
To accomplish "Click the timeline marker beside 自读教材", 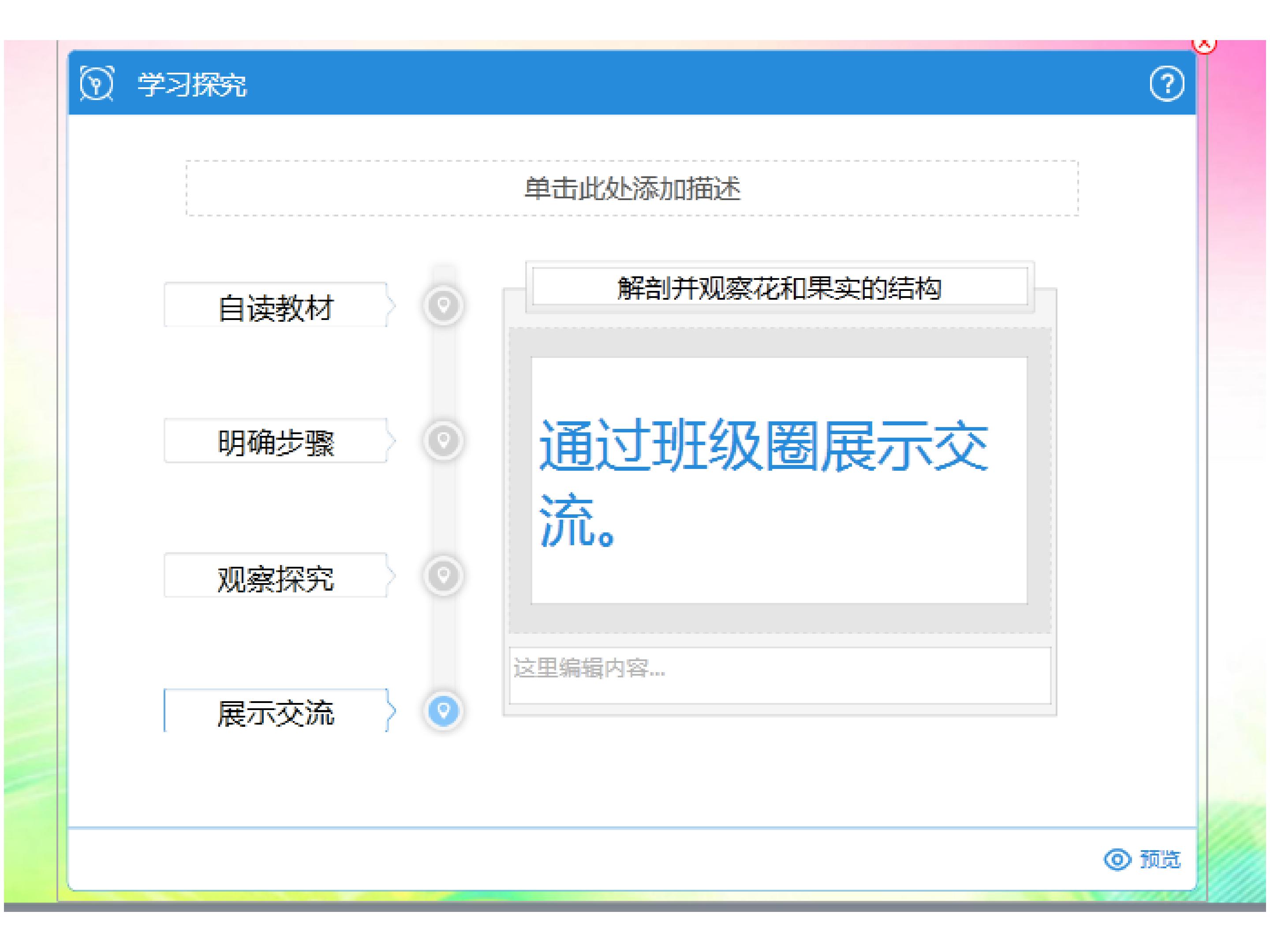I will 443,305.
